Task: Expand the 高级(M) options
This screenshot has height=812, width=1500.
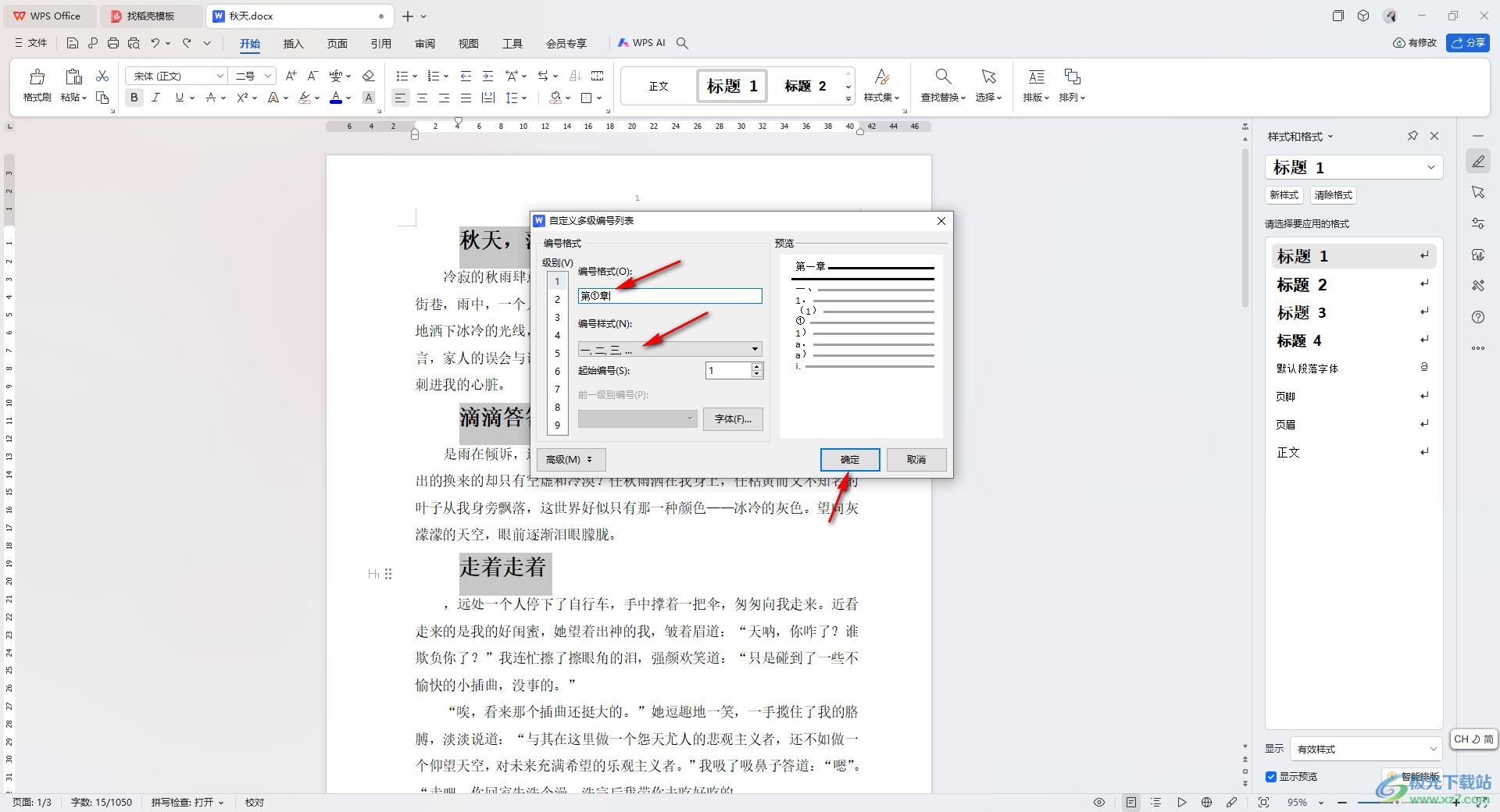Action: coord(571,460)
